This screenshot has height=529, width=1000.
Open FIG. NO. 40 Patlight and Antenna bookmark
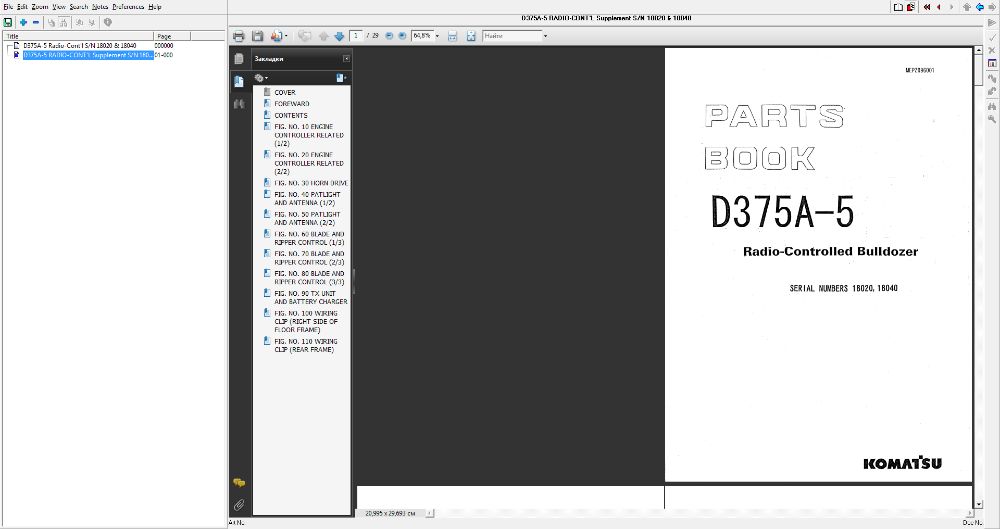tap(307, 198)
